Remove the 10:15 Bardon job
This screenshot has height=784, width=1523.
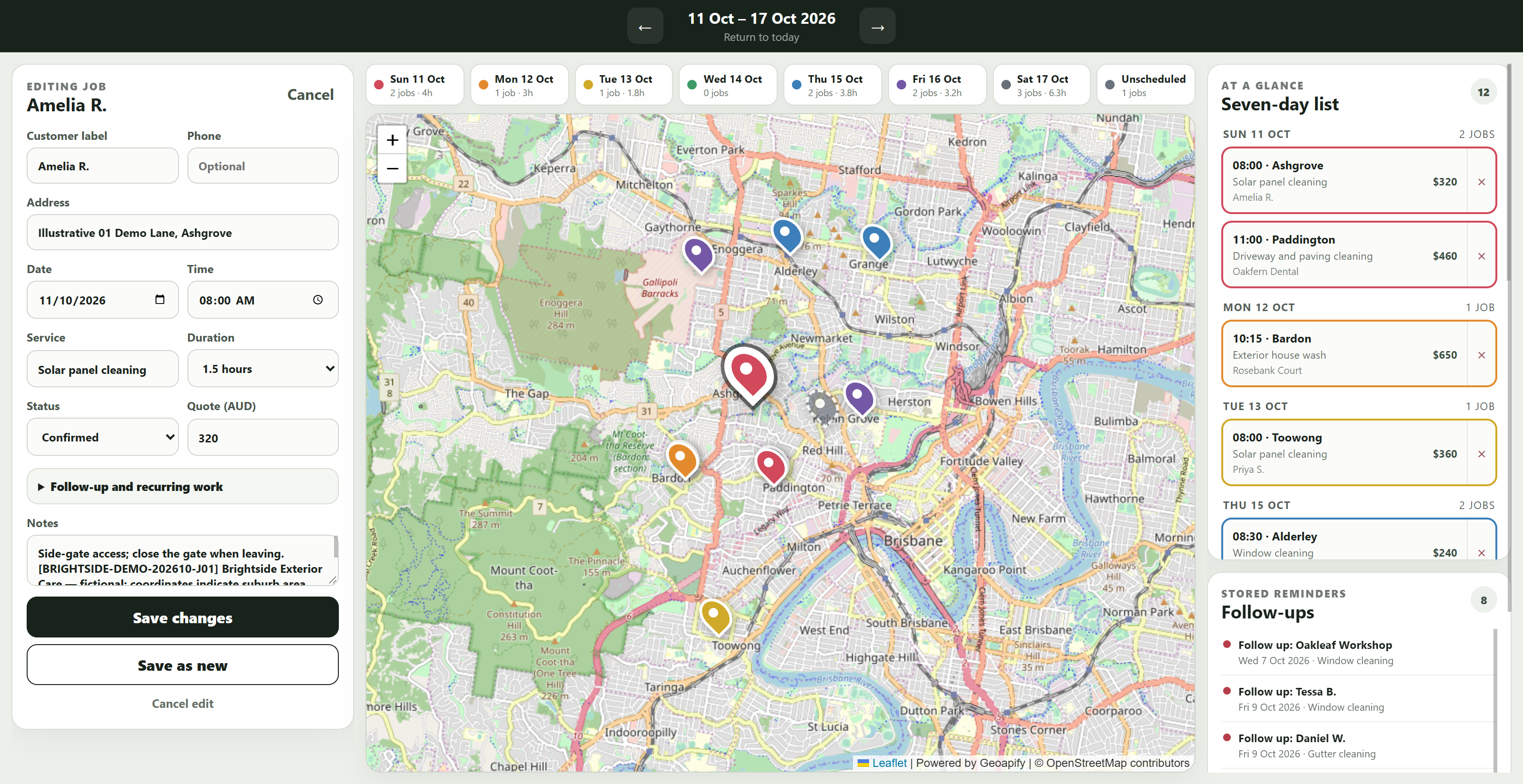click(x=1482, y=354)
